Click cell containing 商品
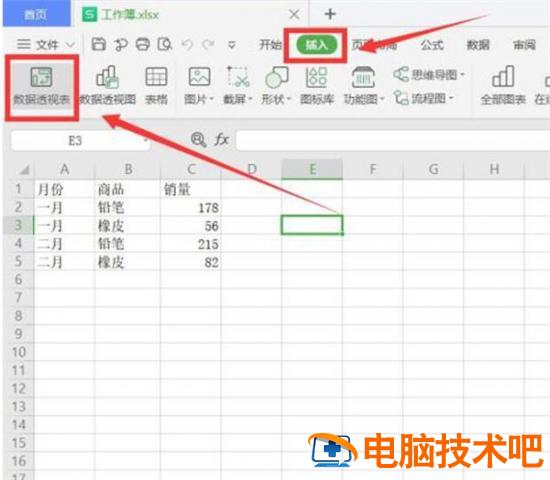Image resolution: width=550 pixels, height=480 pixels. pyautogui.click(x=128, y=189)
